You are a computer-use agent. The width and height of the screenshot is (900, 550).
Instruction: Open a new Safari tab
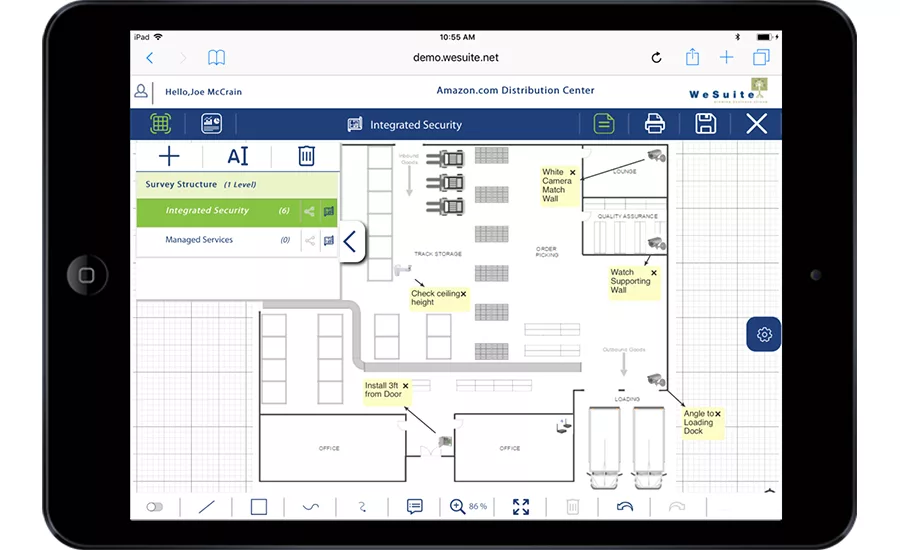726,57
